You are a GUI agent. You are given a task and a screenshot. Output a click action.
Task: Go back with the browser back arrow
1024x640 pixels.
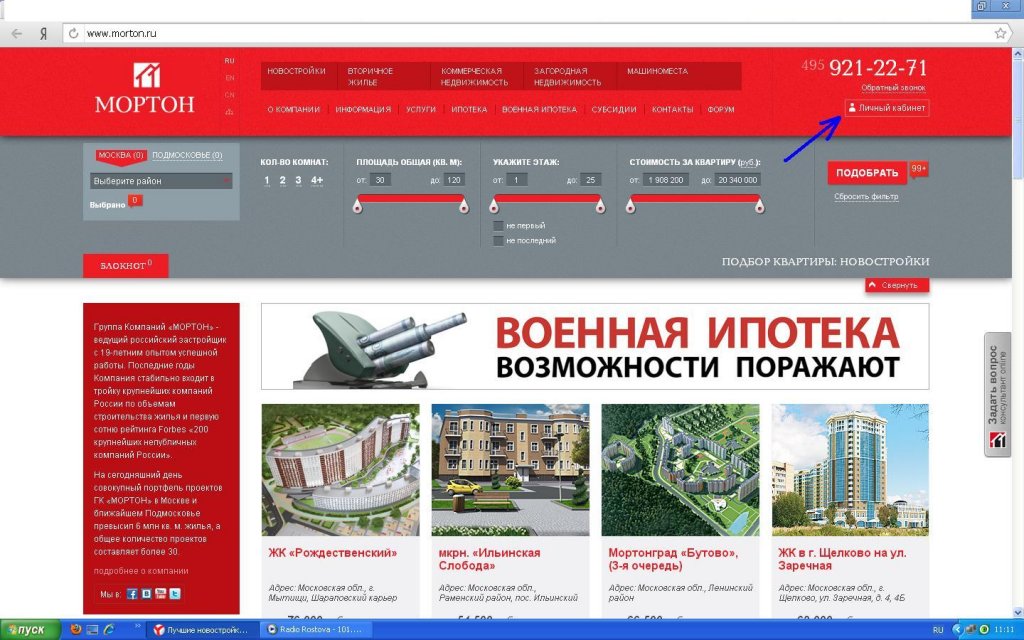pos(17,33)
